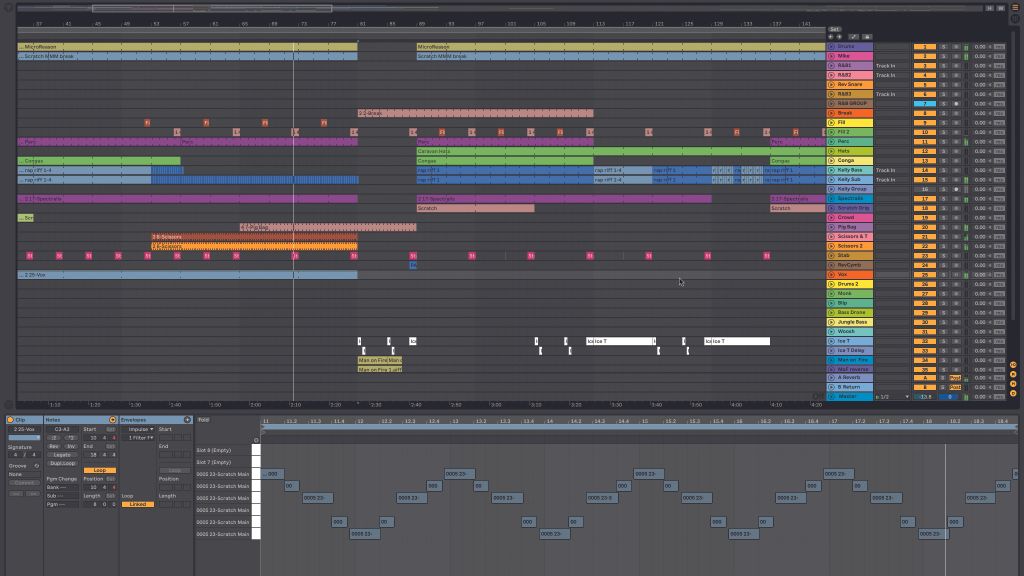Click the halve tempo :2 button
Viewport: 1024px width, 576px height.
click(54, 438)
